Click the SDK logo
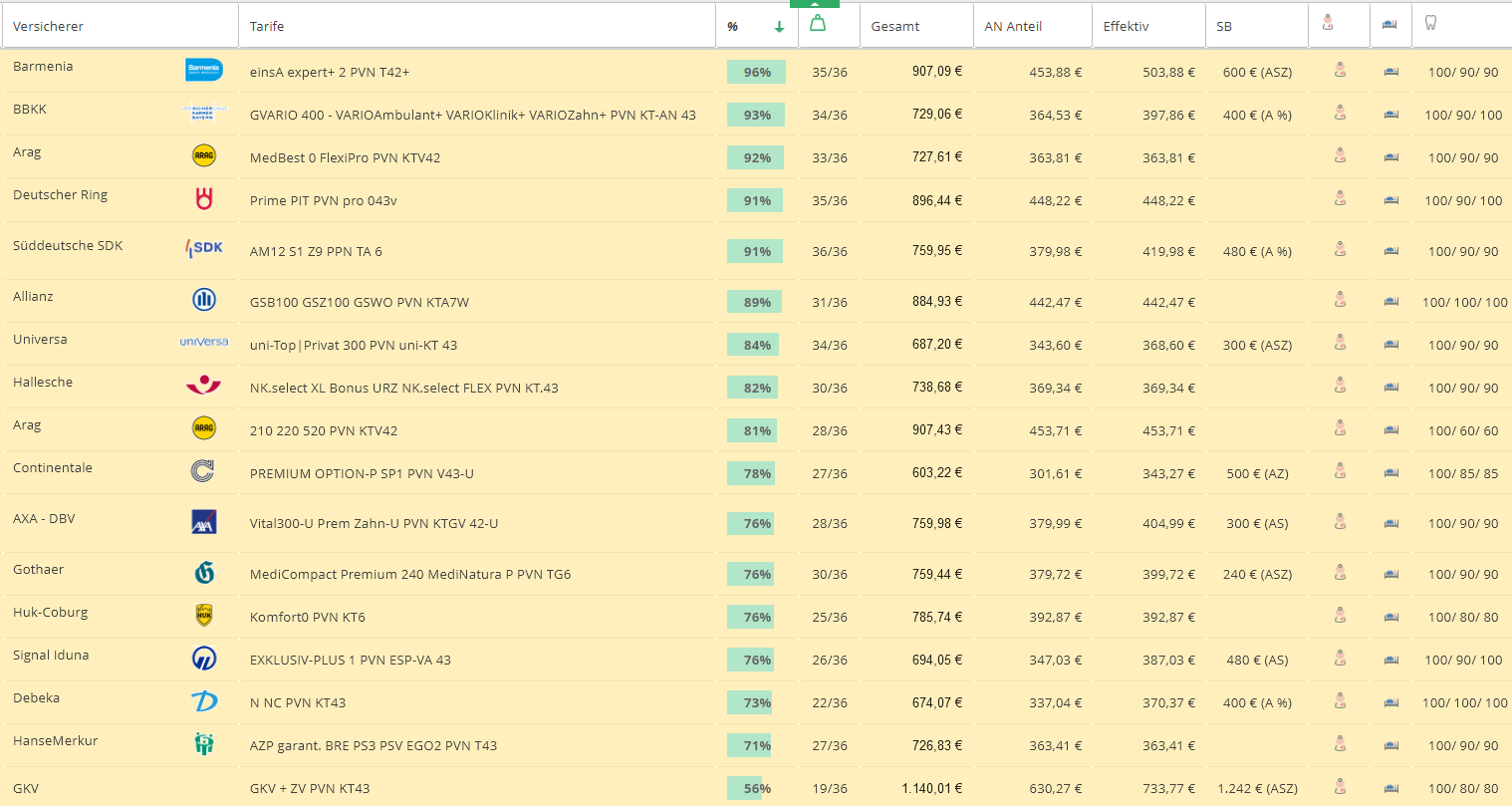Viewport: 1512px width, 806px height. [204, 248]
